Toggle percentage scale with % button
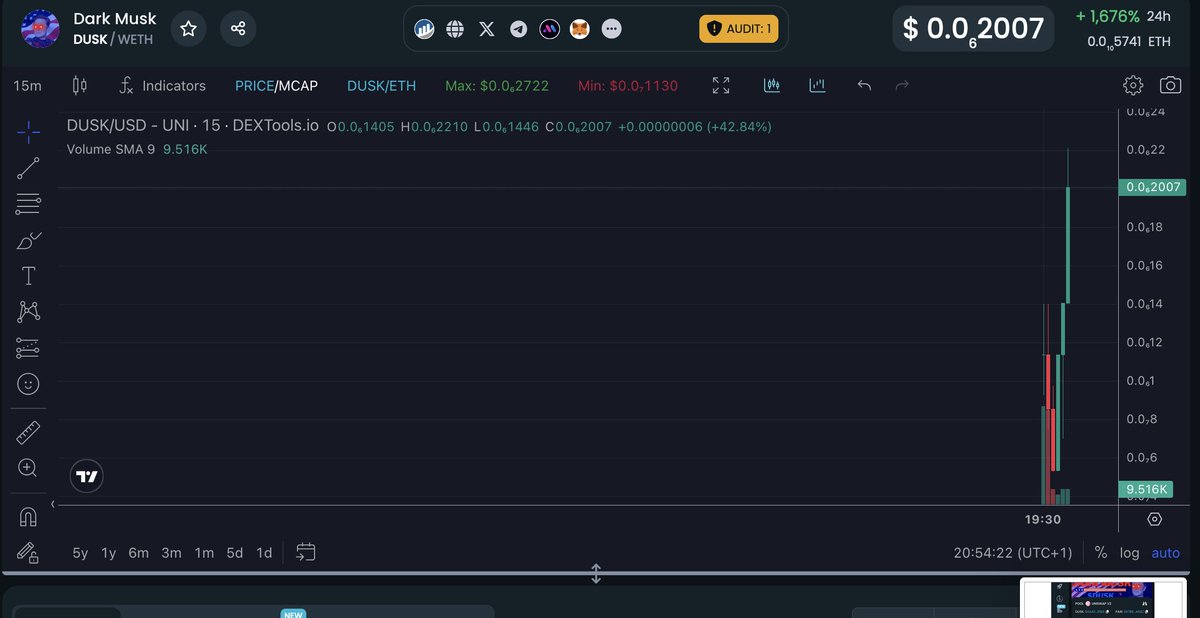The height and width of the screenshot is (618, 1200). 1101,552
